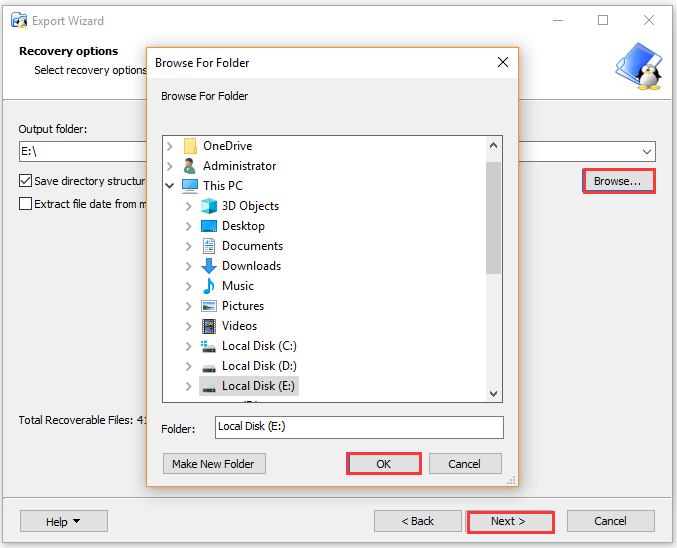Click the Downloads arrow icon

click(209, 266)
